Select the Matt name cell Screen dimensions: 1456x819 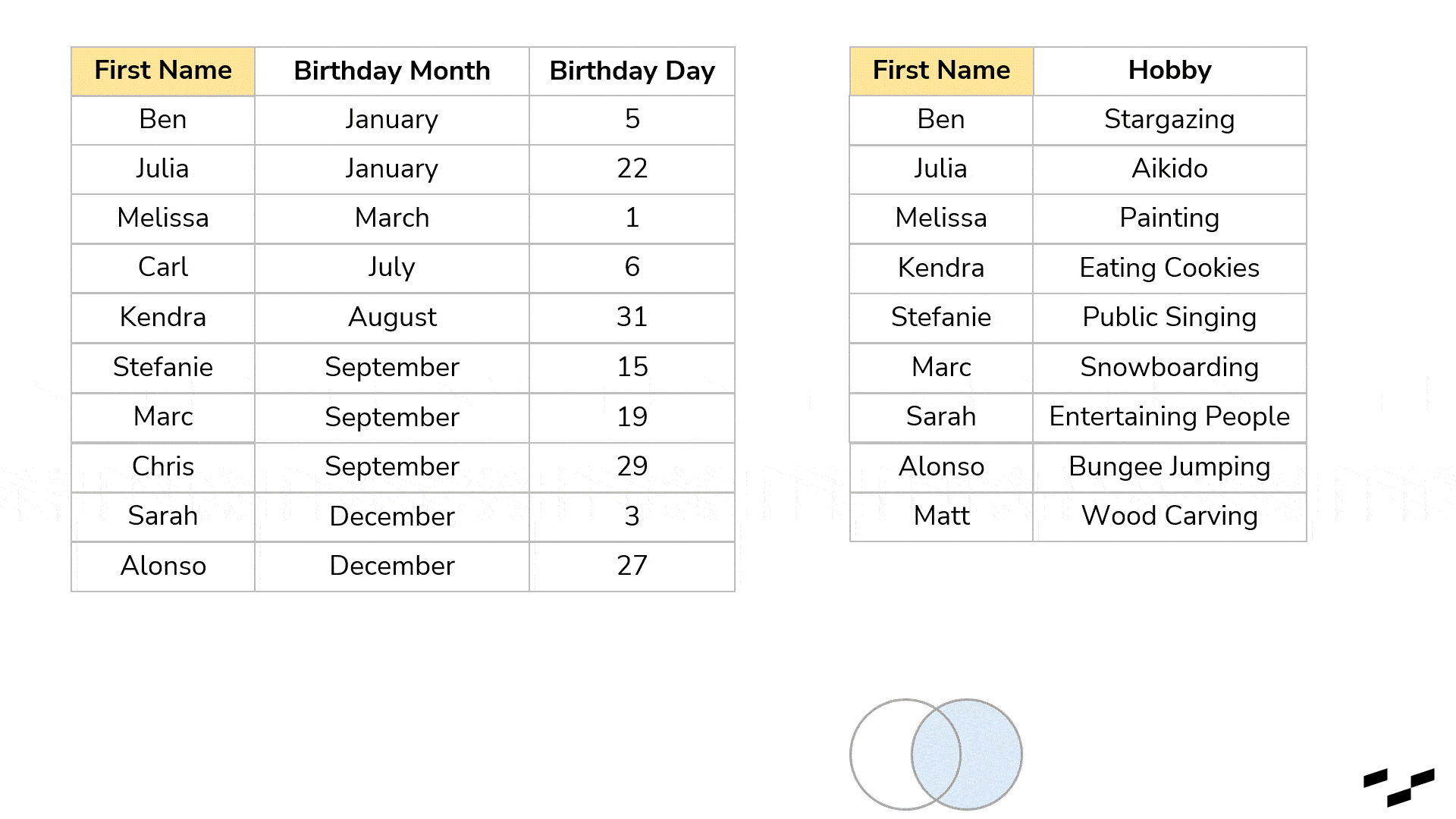click(941, 516)
